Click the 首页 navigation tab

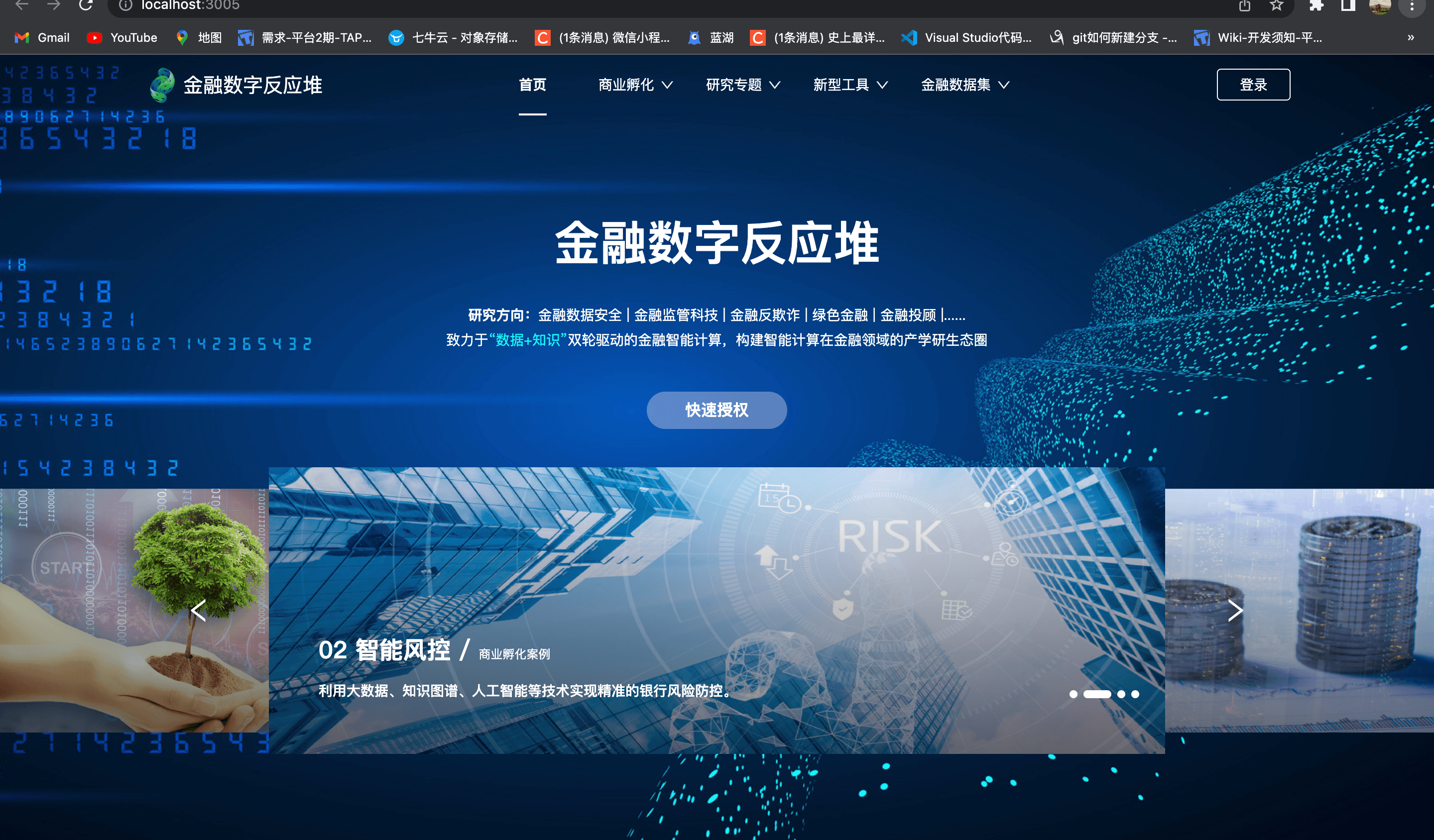pos(532,84)
